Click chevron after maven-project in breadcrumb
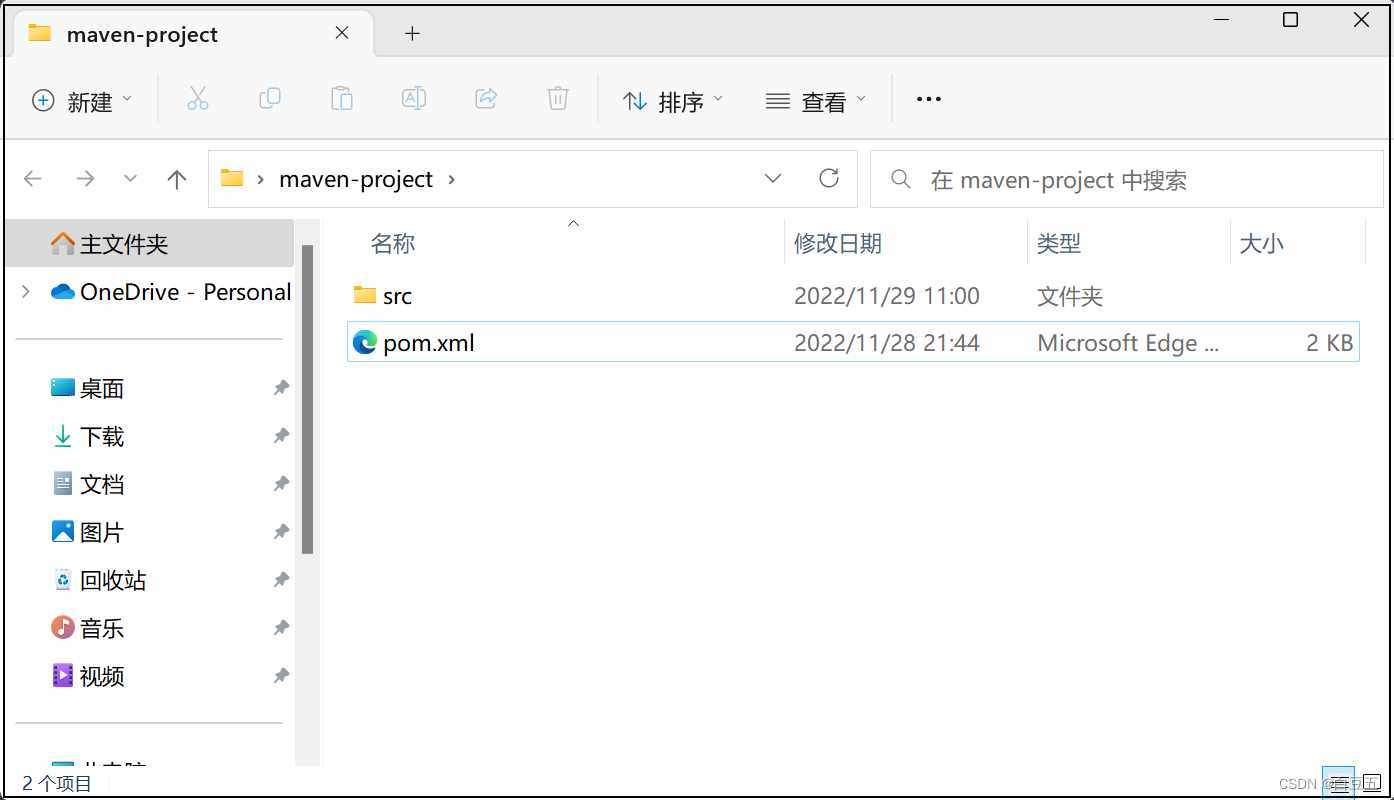Image resolution: width=1394 pixels, height=800 pixels. (452, 179)
